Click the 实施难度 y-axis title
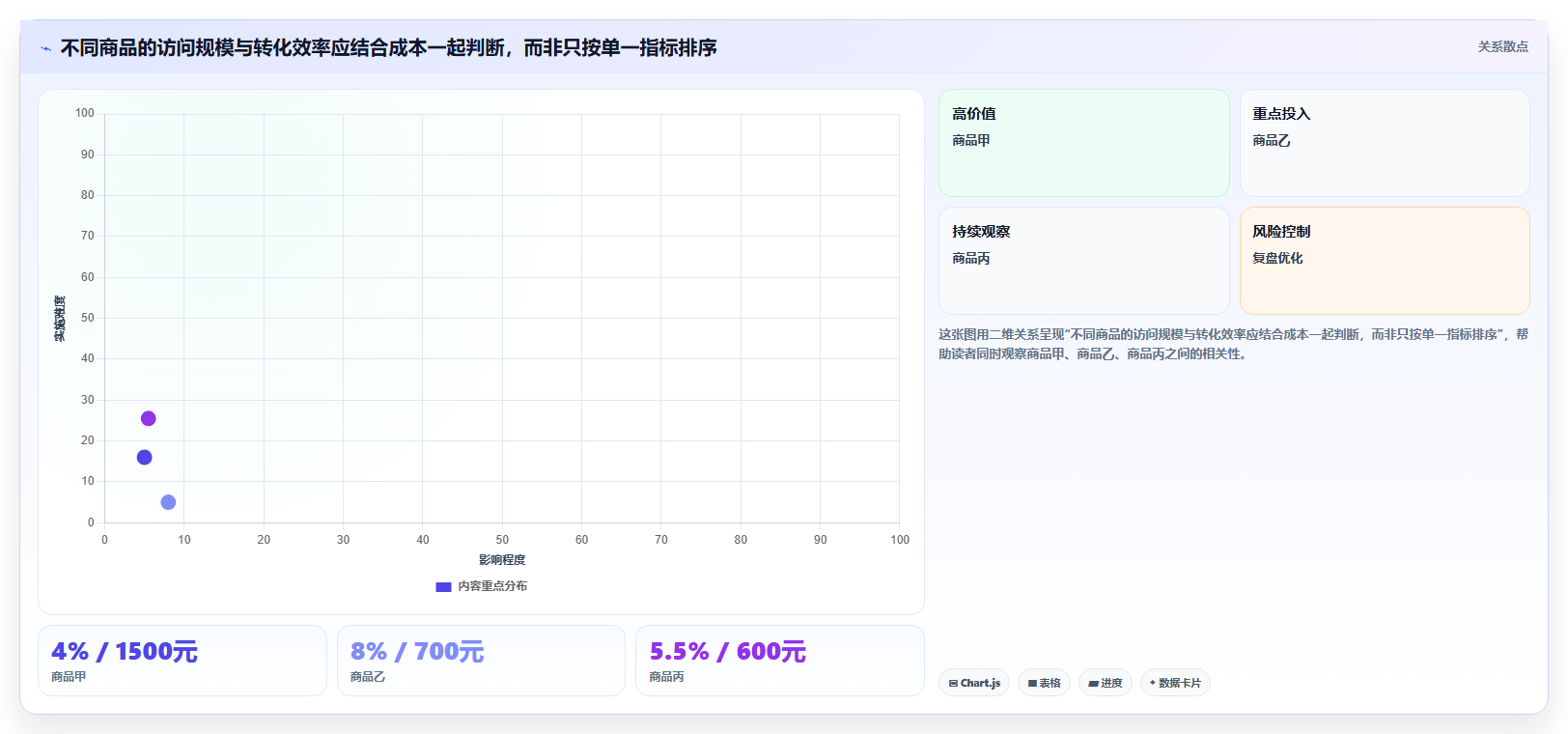The image size is (1568, 734). click(60, 319)
